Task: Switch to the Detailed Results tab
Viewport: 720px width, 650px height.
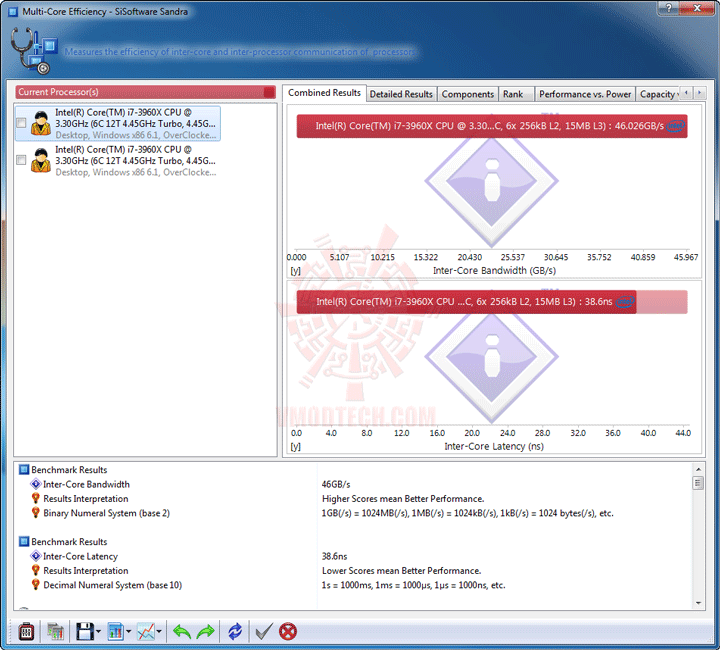Action: point(401,94)
